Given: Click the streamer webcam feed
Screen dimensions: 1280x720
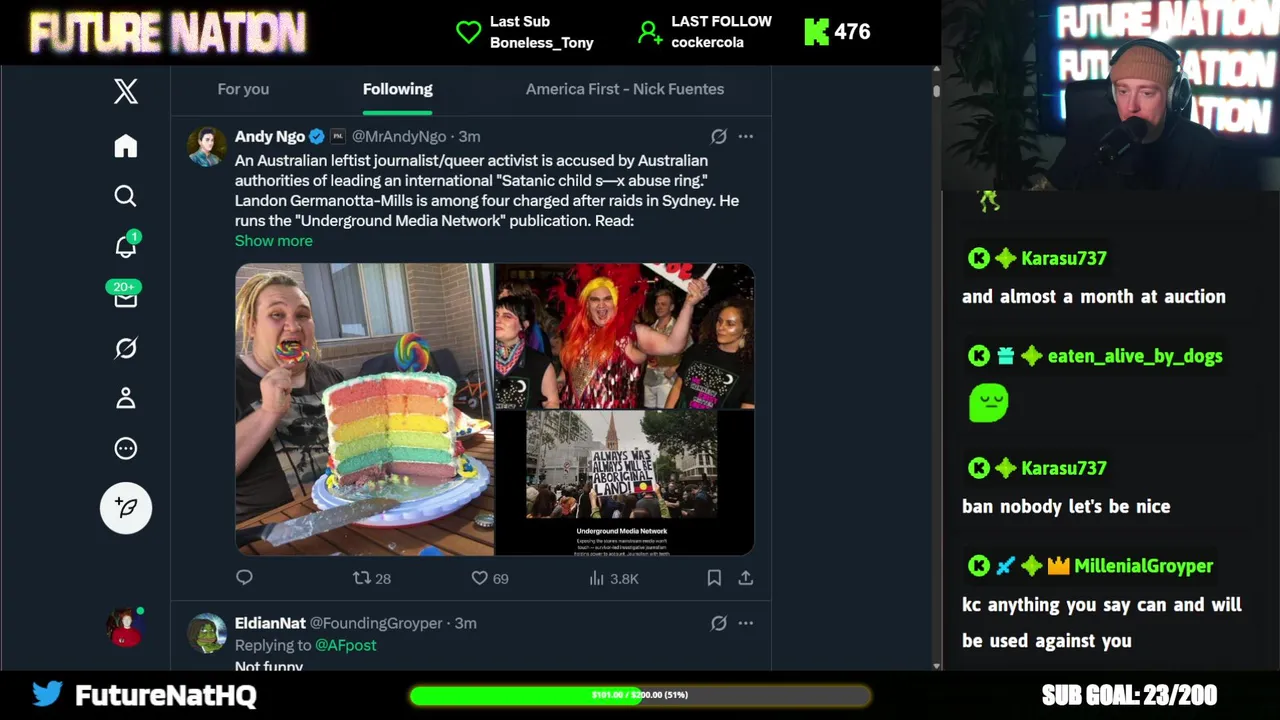Looking at the screenshot, I should pos(1110,95).
